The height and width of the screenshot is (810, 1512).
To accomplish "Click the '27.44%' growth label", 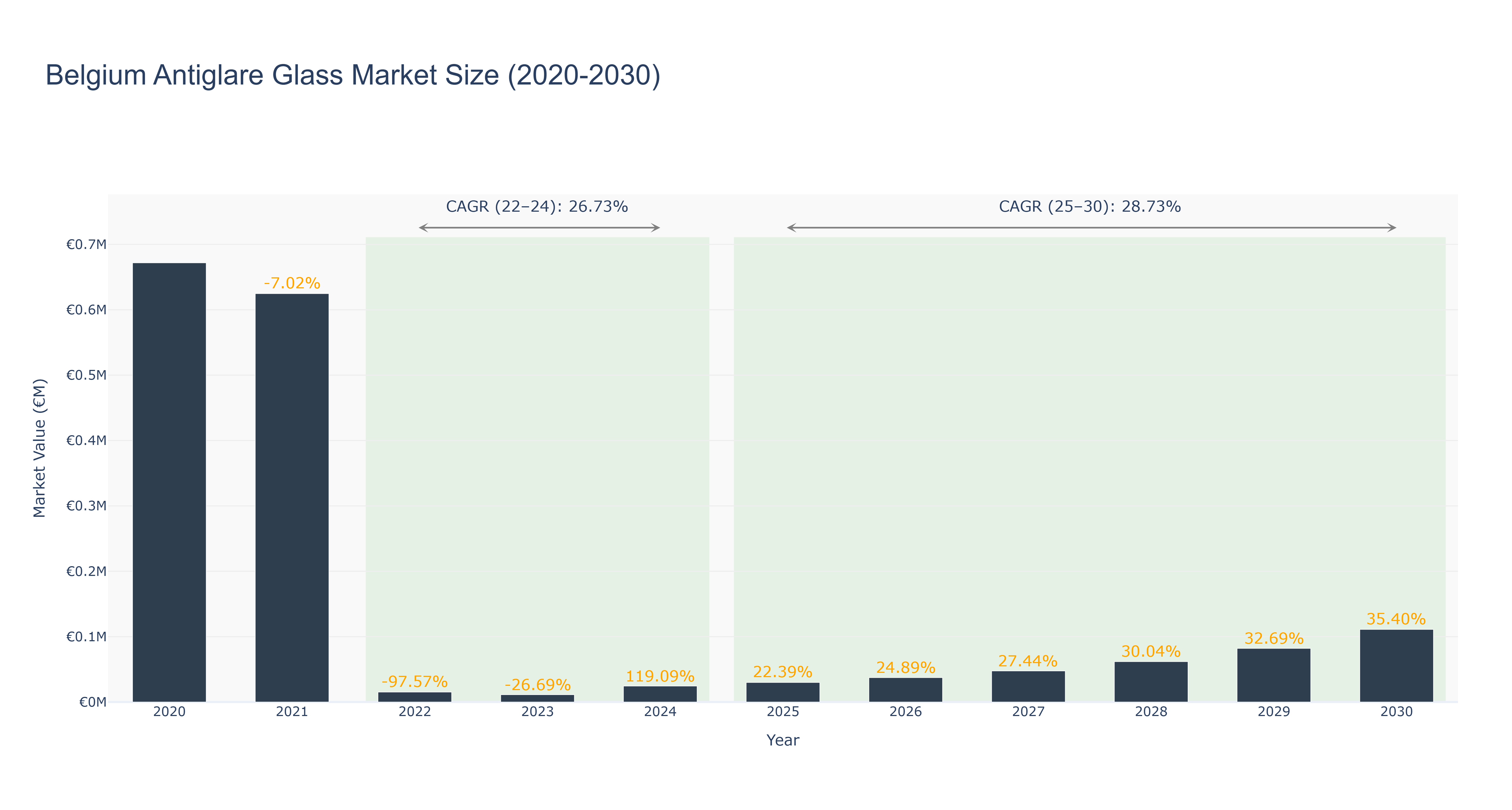I will coord(1028,661).
